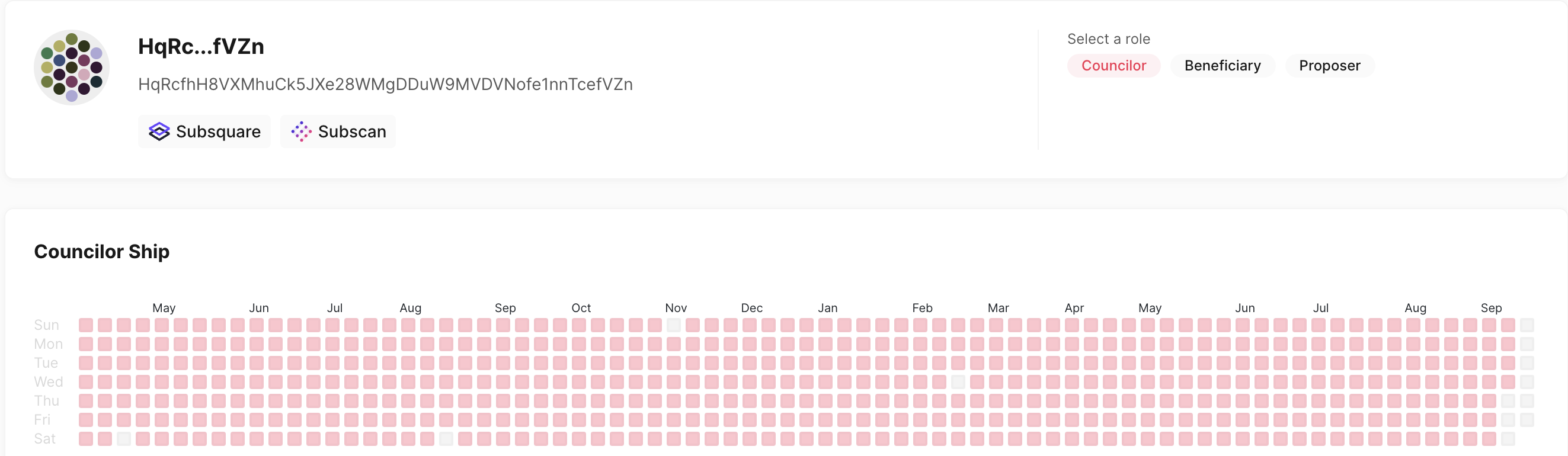The height and width of the screenshot is (456, 1568).
Task: Click the full address text below the name
Action: coord(385,85)
